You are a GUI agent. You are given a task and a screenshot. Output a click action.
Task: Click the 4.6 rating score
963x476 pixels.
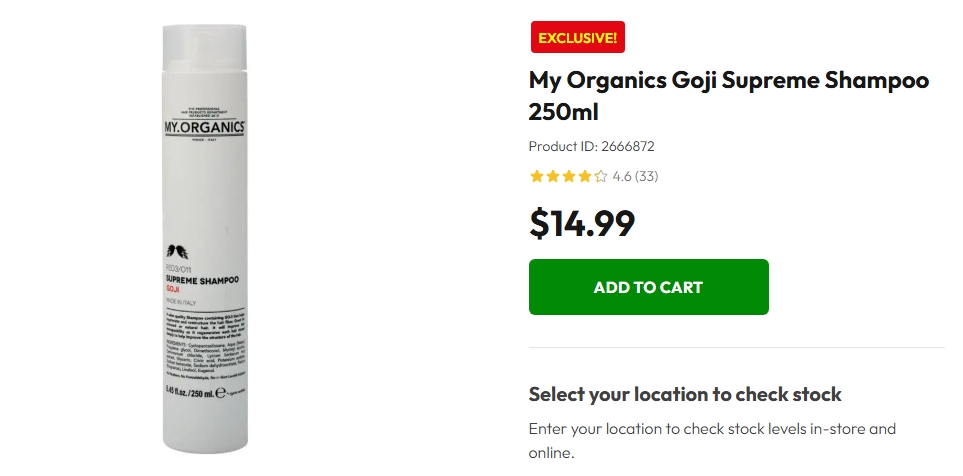point(621,177)
